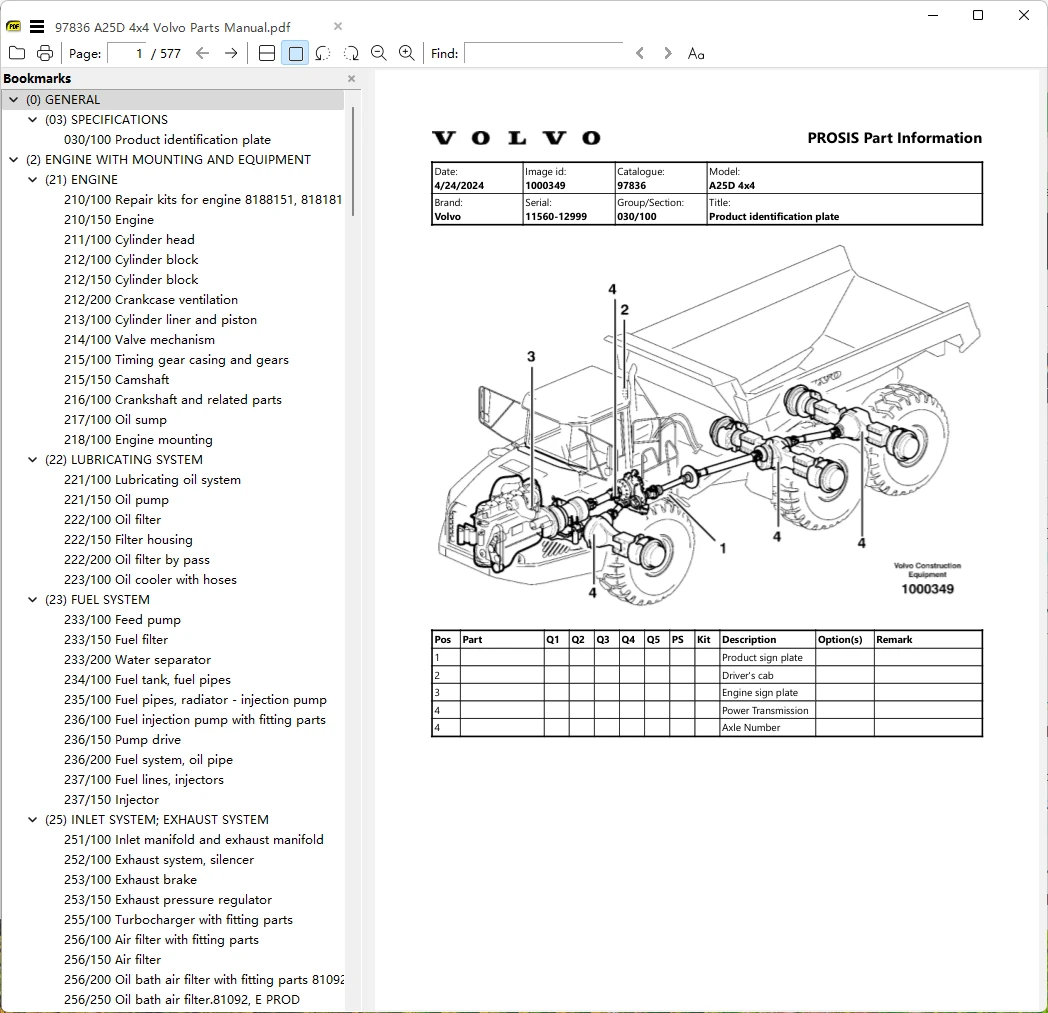Open 215/100 Timing gear casing and gears
Viewport: 1048px width, 1013px height.
[176, 359]
